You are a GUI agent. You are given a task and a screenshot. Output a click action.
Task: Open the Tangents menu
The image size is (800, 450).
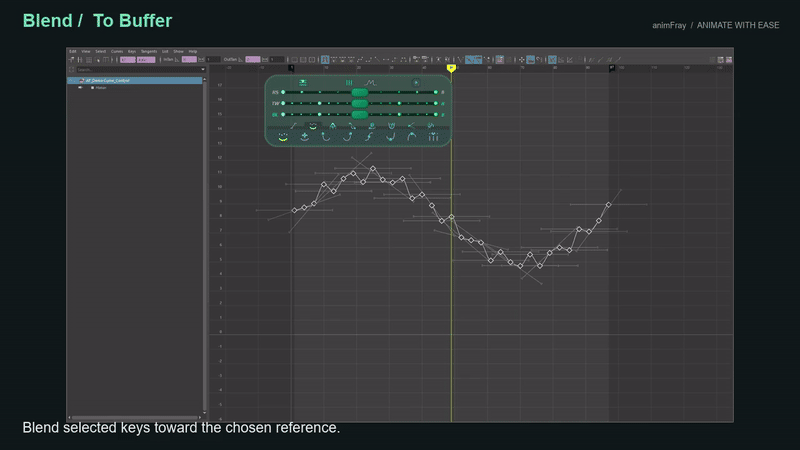click(x=148, y=52)
